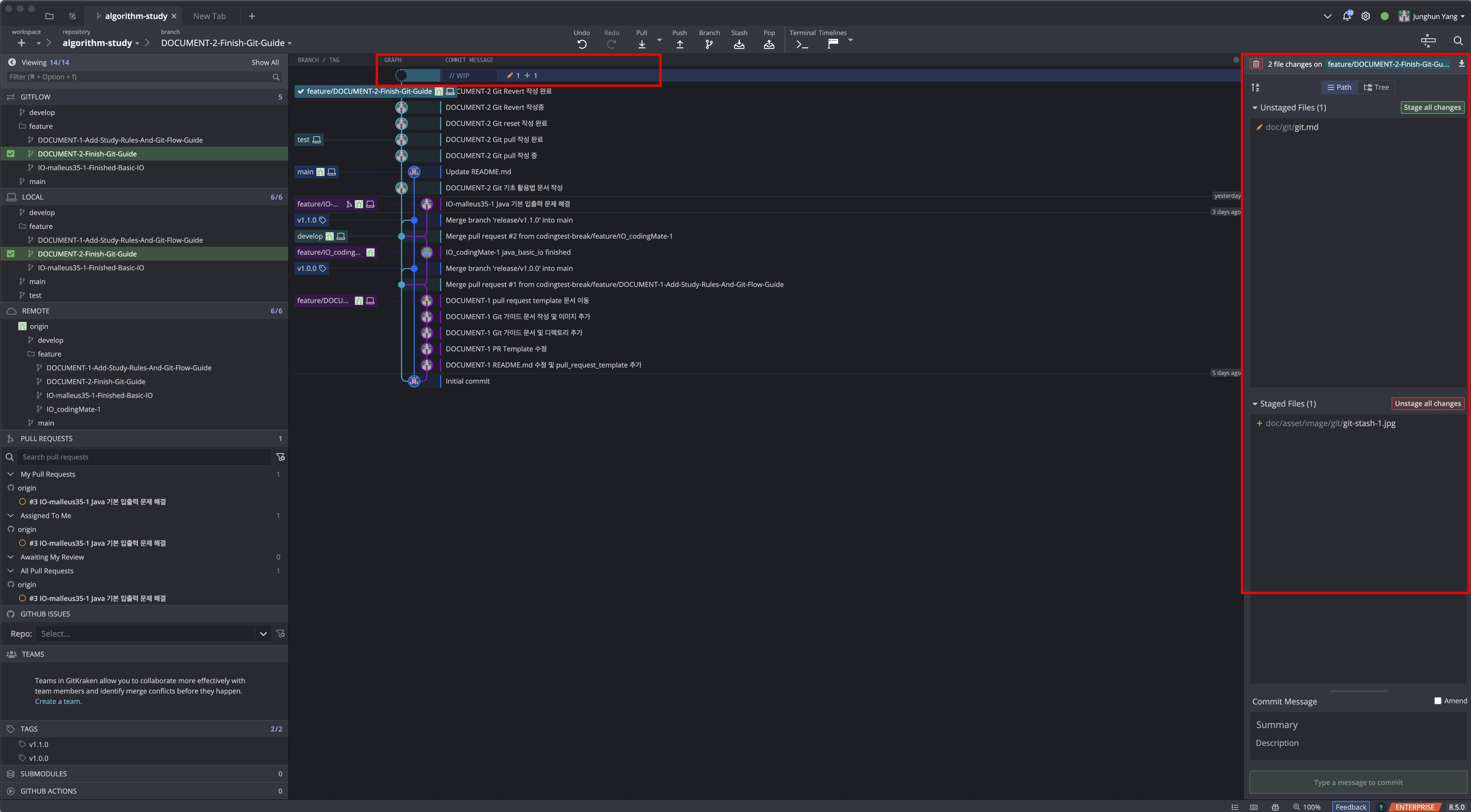The image size is (1471, 812).
Task: Click the Stash toolbar icon
Action: (x=739, y=44)
